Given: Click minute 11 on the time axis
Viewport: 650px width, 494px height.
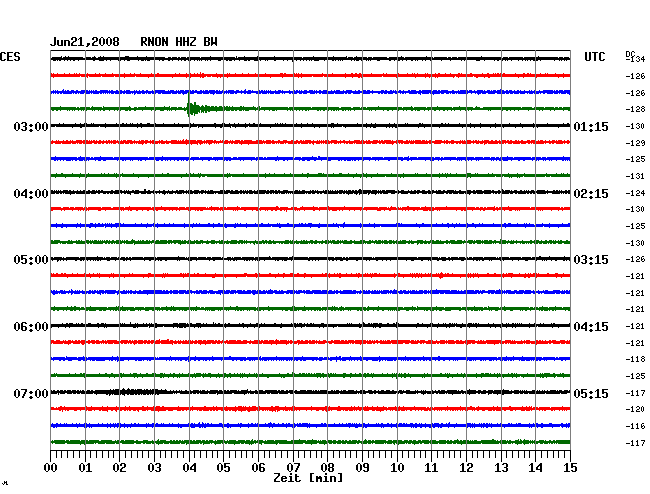Looking at the screenshot, I should [431, 467].
